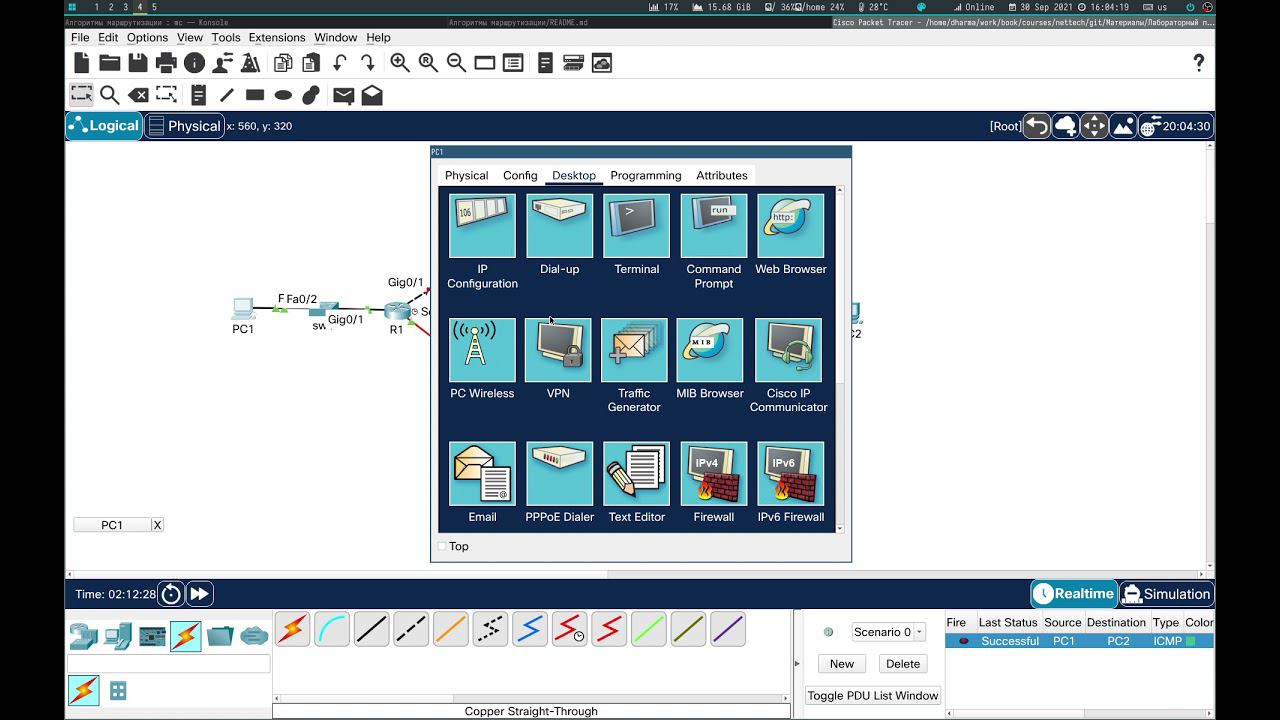Create a new file from toolbar
The height and width of the screenshot is (720, 1280).
click(x=82, y=63)
